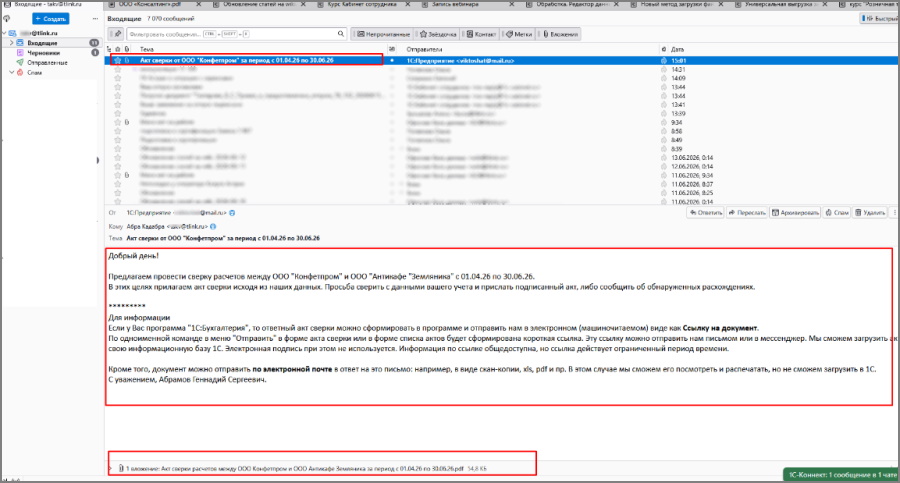Click the Быстрый фильтр toolbar button

[879, 18]
